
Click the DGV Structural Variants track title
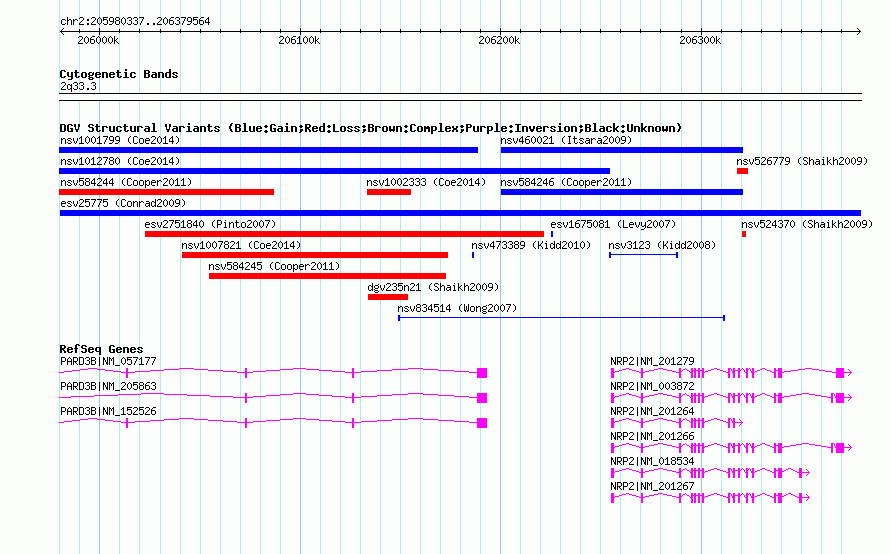[x=371, y=128]
